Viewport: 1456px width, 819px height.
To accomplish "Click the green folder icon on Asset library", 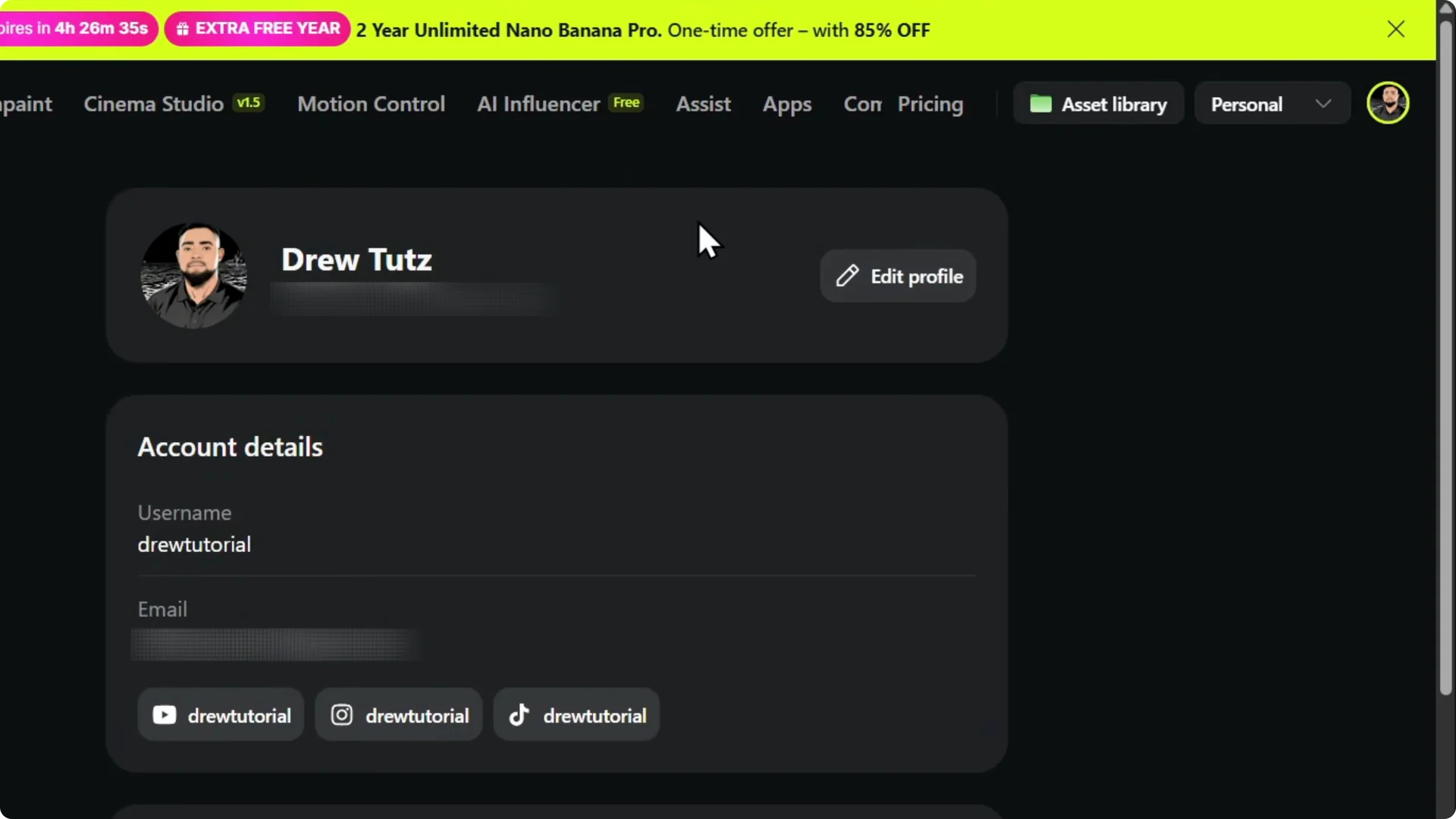I will (1041, 104).
